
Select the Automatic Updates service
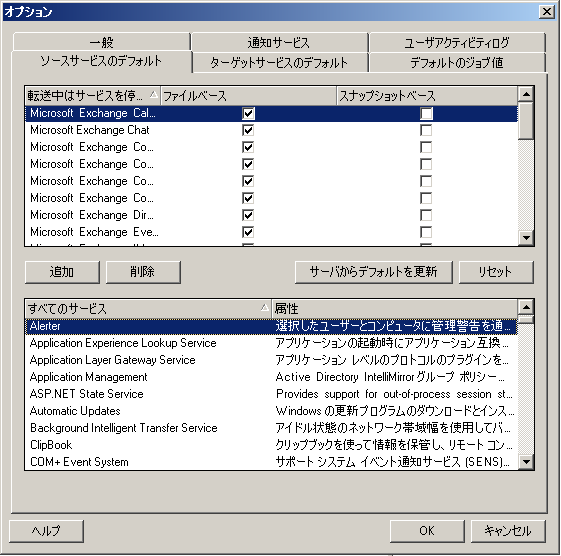pos(272,411)
